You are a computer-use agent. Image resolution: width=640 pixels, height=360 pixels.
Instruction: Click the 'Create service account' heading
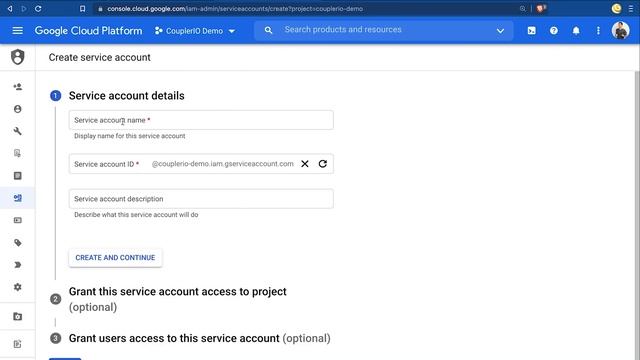click(100, 58)
